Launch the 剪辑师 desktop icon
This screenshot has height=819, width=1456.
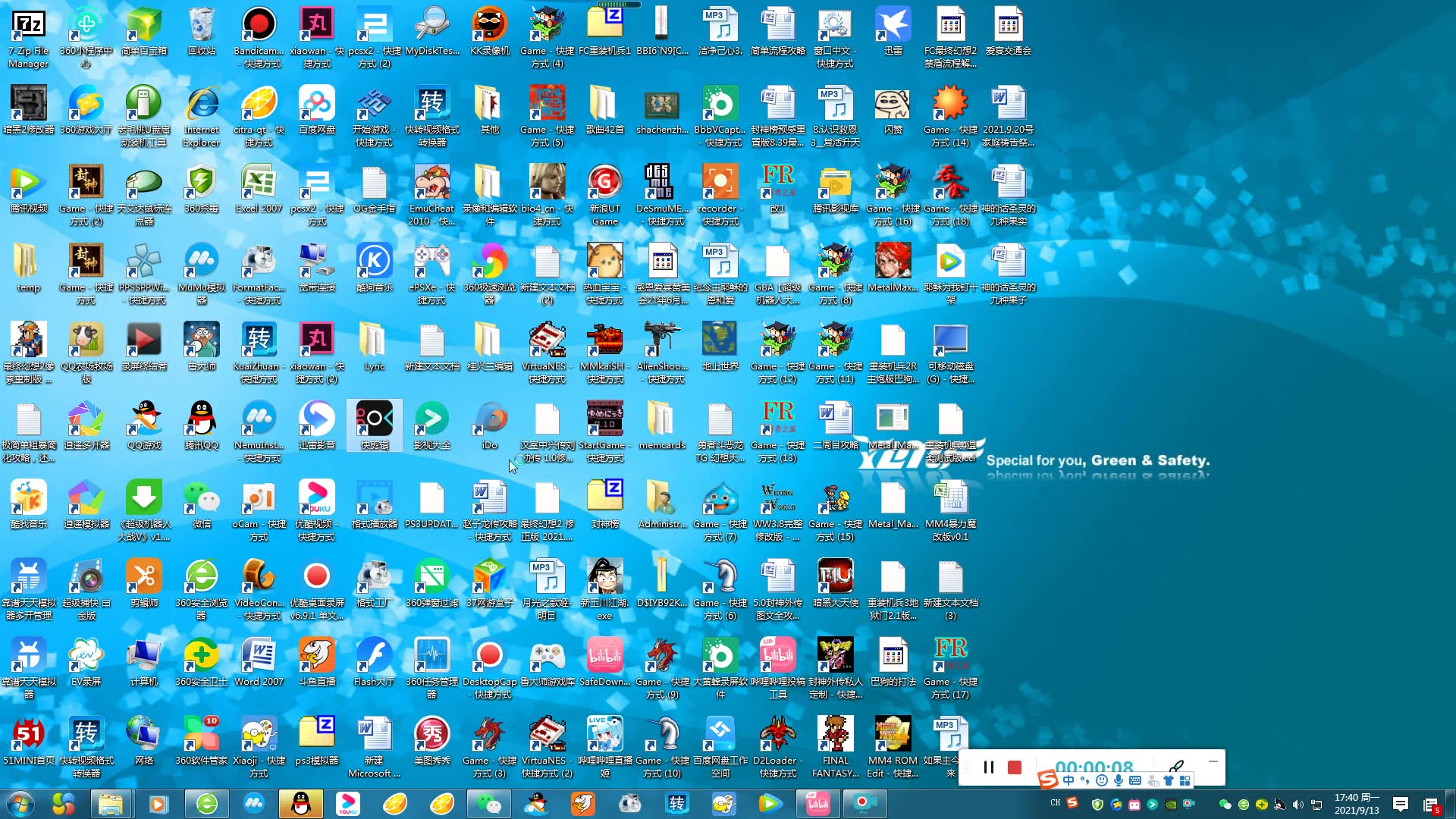point(143,583)
